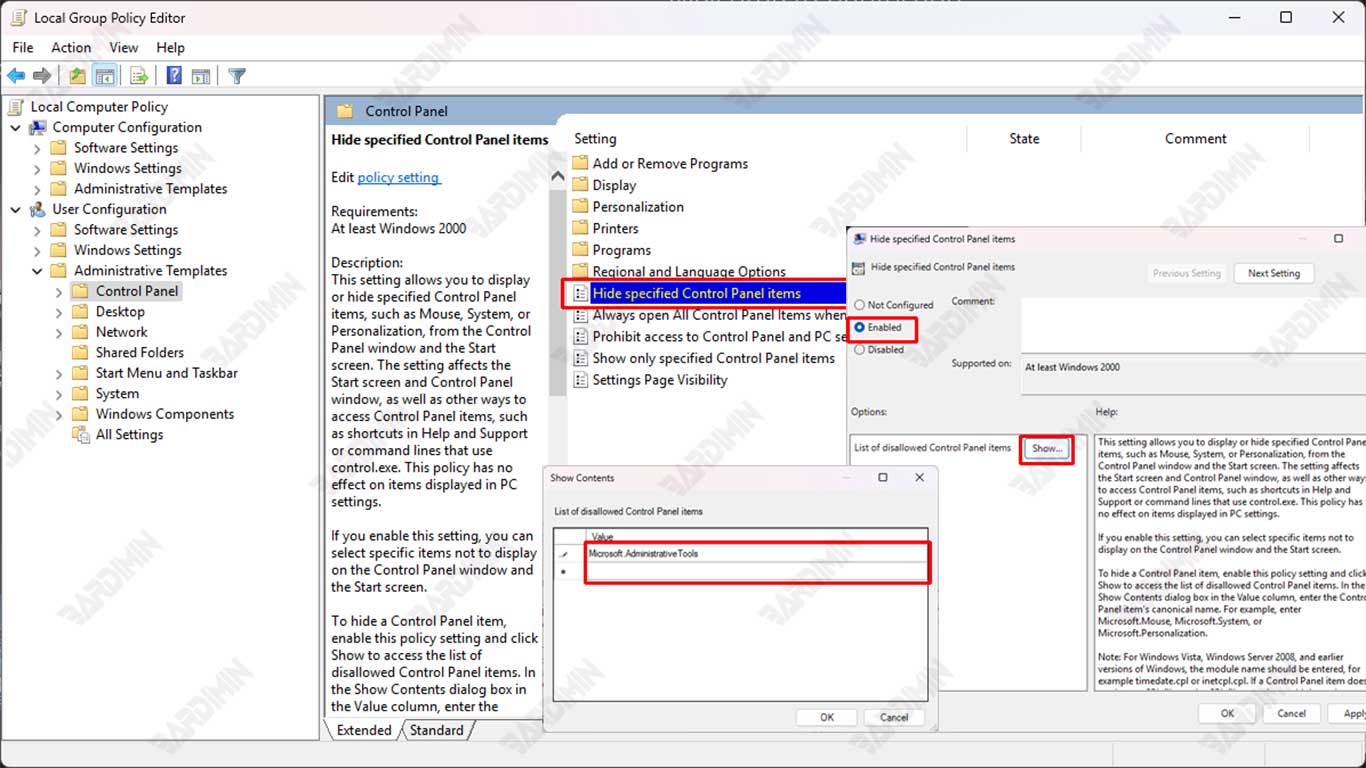Select the Hide specified Control Panel items row
The width and height of the screenshot is (1366, 768).
pos(708,293)
